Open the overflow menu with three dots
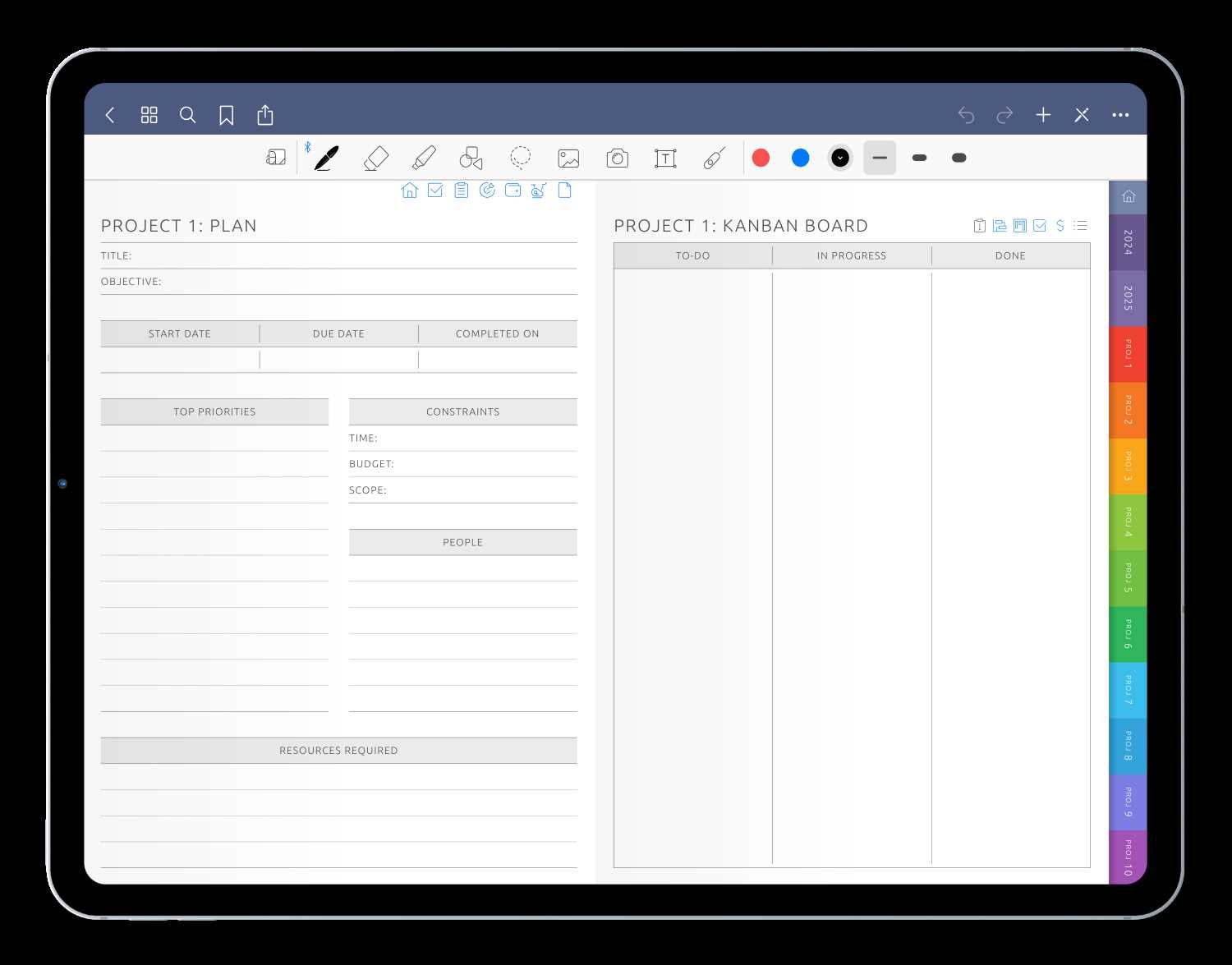This screenshot has height=965, width=1232. pos(1120,115)
